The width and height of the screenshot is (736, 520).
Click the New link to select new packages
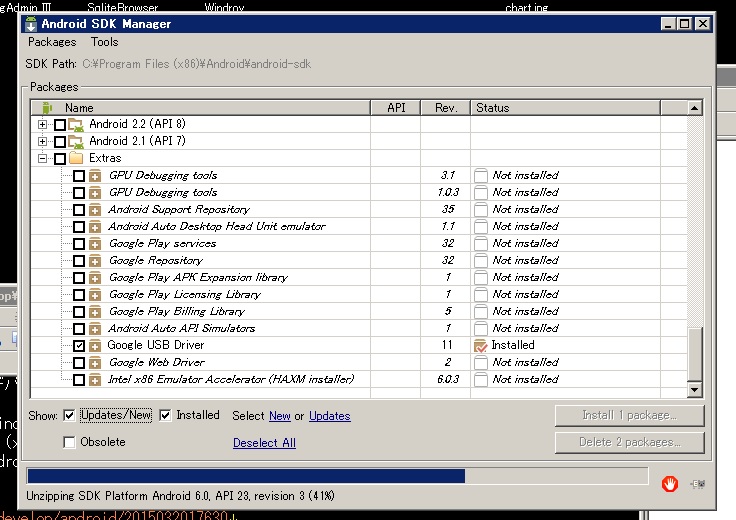280,416
